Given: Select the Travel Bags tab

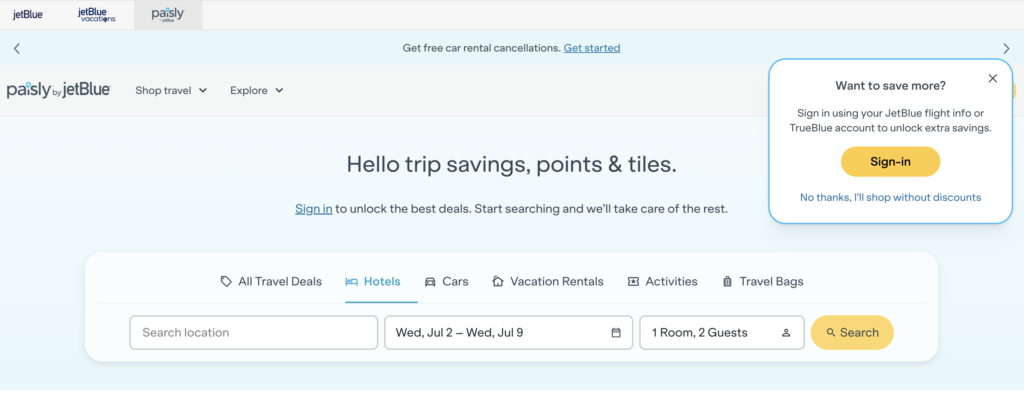Looking at the screenshot, I should [763, 281].
